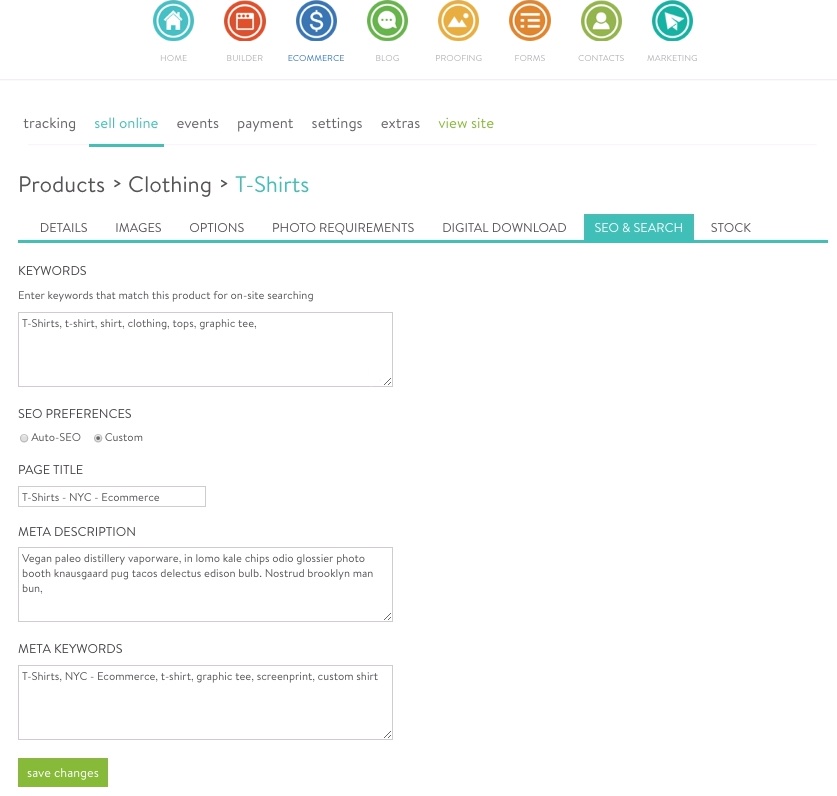
Task: Click the Ecommerce dollar icon
Action: point(315,20)
